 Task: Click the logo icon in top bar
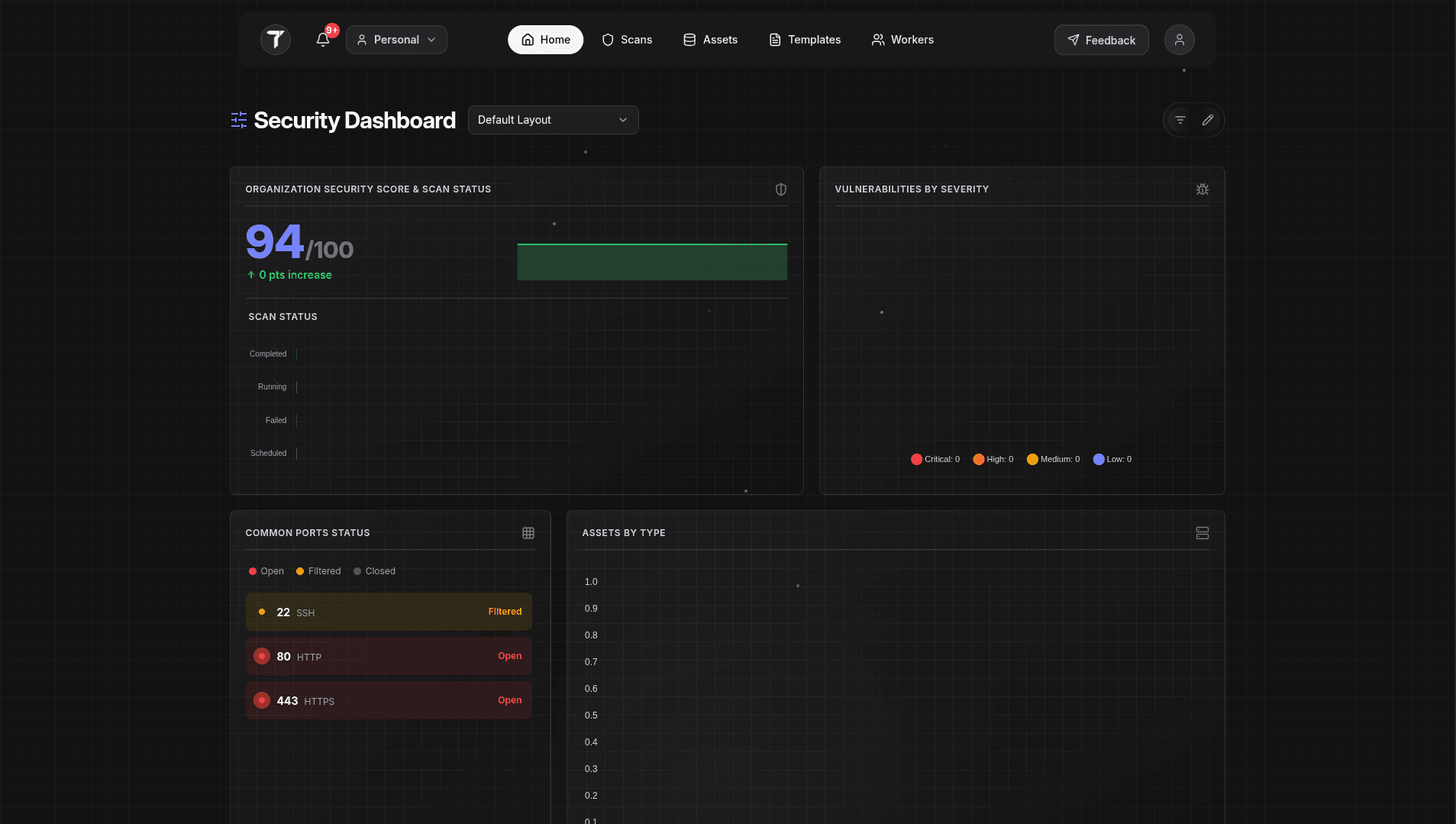click(x=276, y=40)
